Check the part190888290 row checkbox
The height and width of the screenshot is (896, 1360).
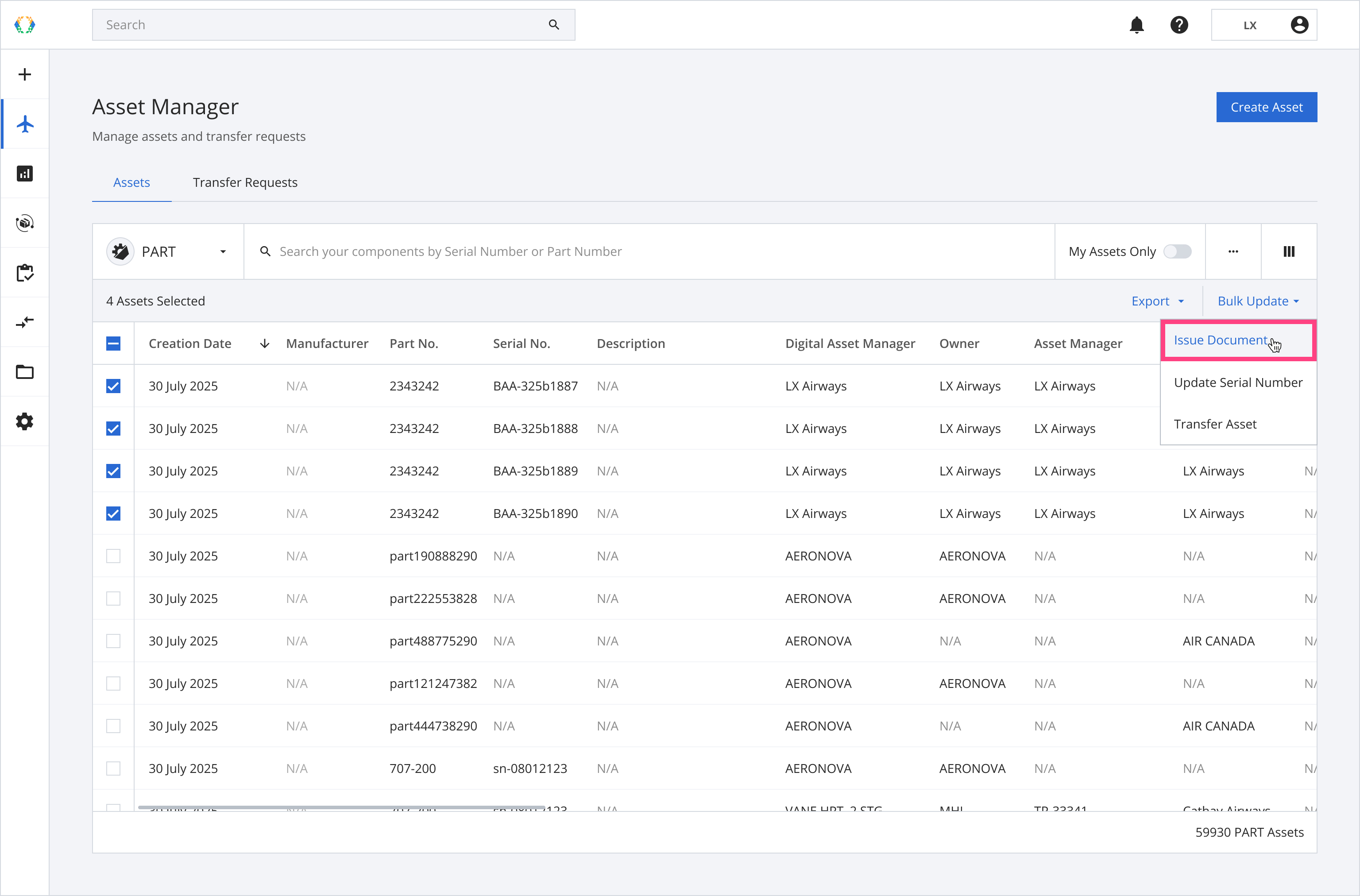tap(113, 556)
